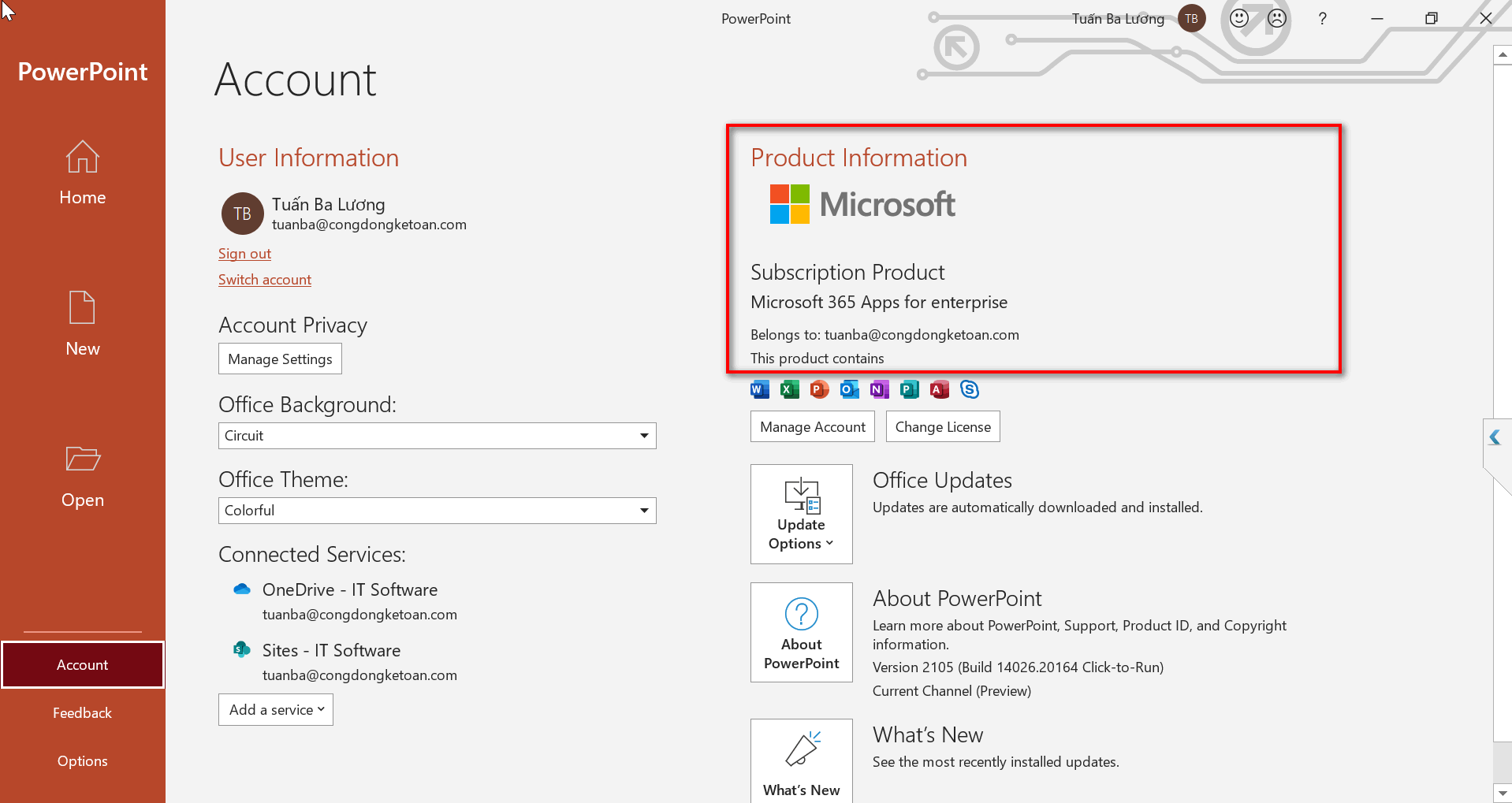
Task: Click user name in title bar
Action: pyautogui.click(x=1118, y=18)
